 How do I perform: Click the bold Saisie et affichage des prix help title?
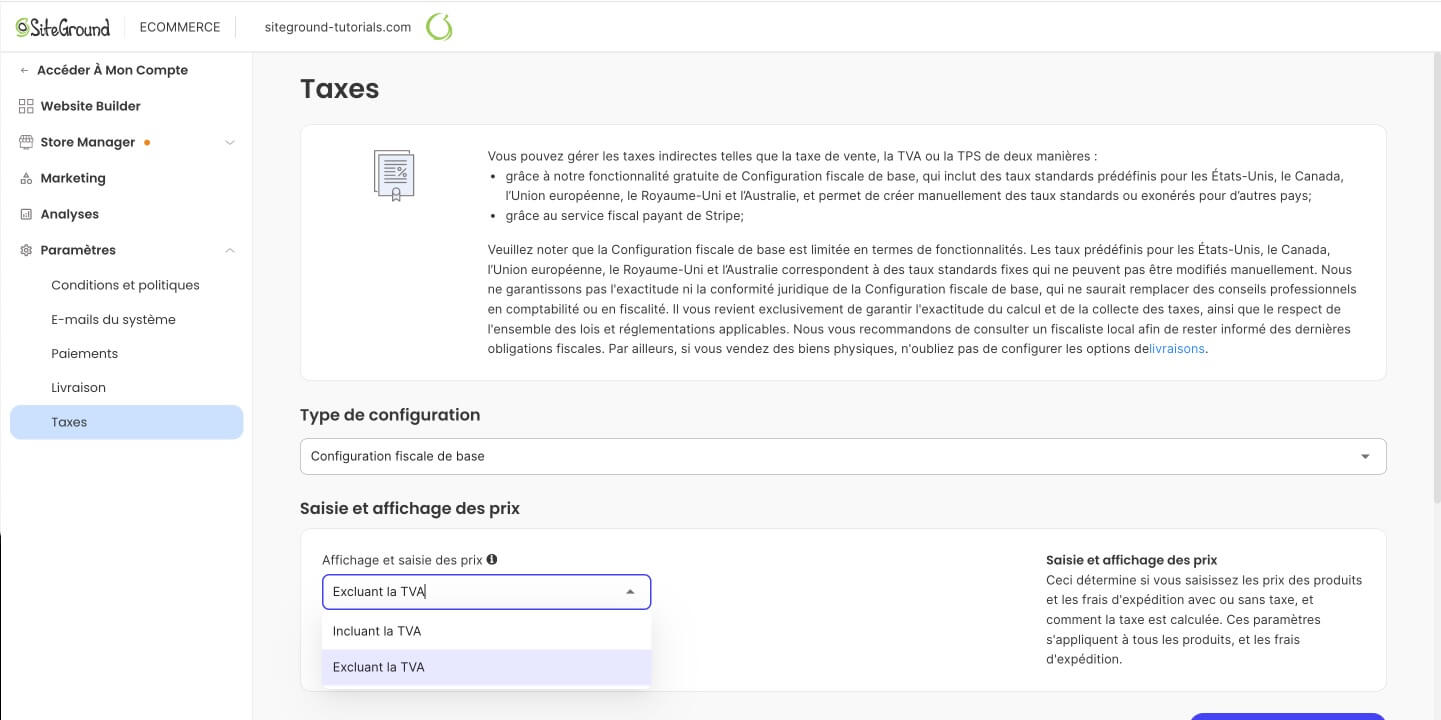click(x=1131, y=560)
